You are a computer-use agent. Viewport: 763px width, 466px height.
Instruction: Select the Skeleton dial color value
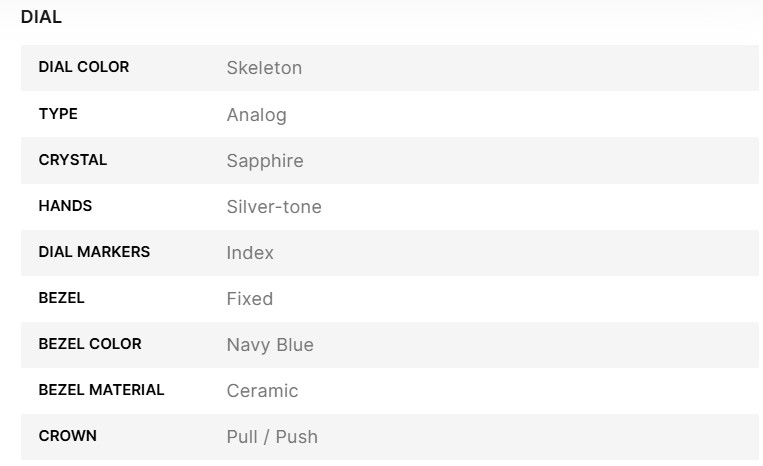coord(264,68)
